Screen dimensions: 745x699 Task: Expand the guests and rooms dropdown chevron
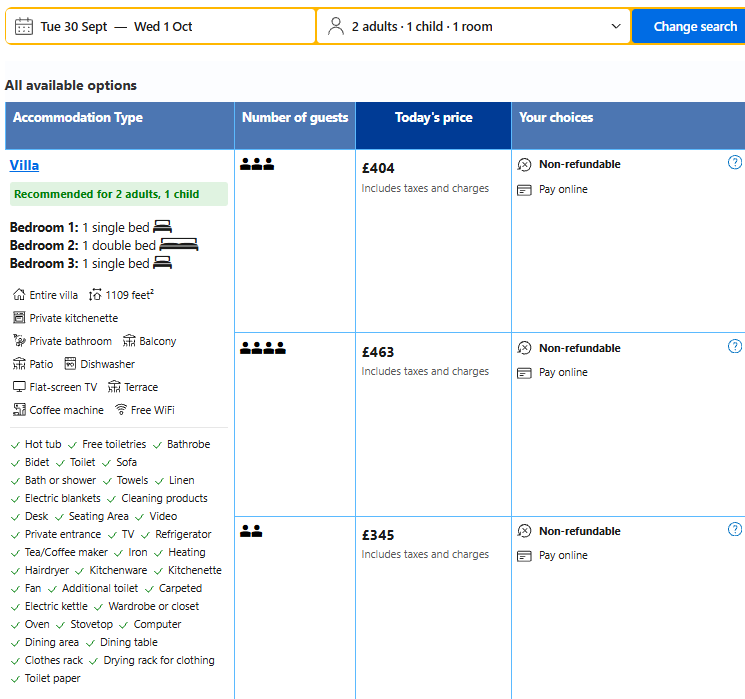pyautogui.click(x=616, y=26)
